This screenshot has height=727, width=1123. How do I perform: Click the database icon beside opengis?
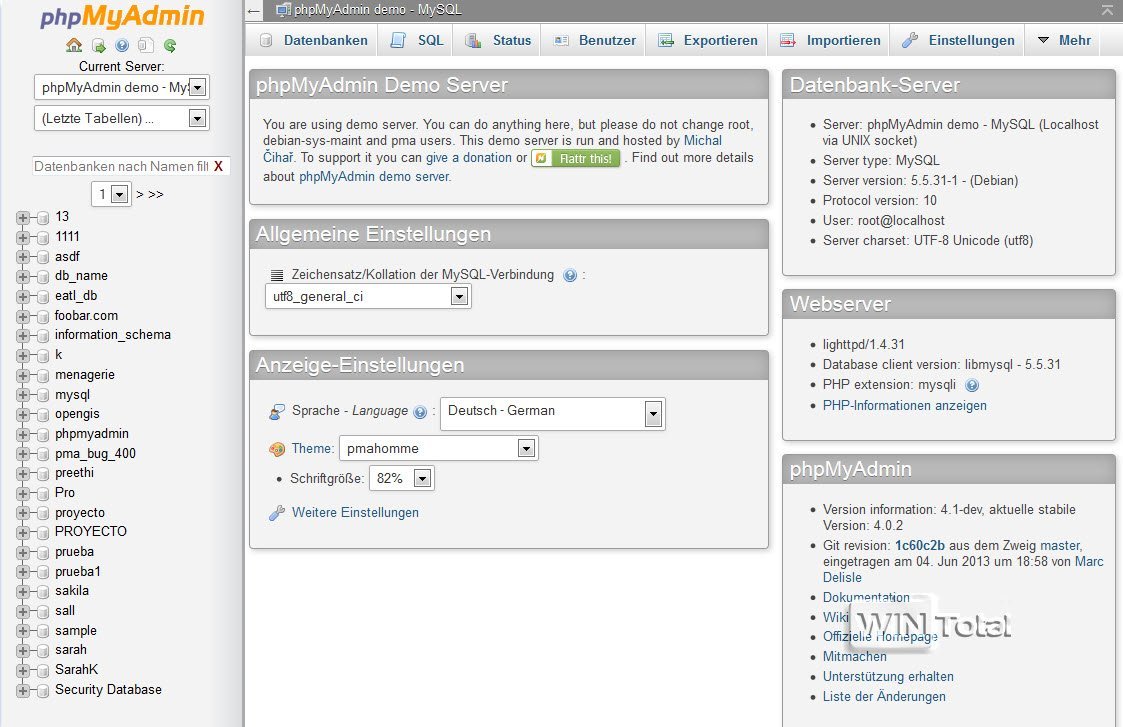click(x=43, y=415)
